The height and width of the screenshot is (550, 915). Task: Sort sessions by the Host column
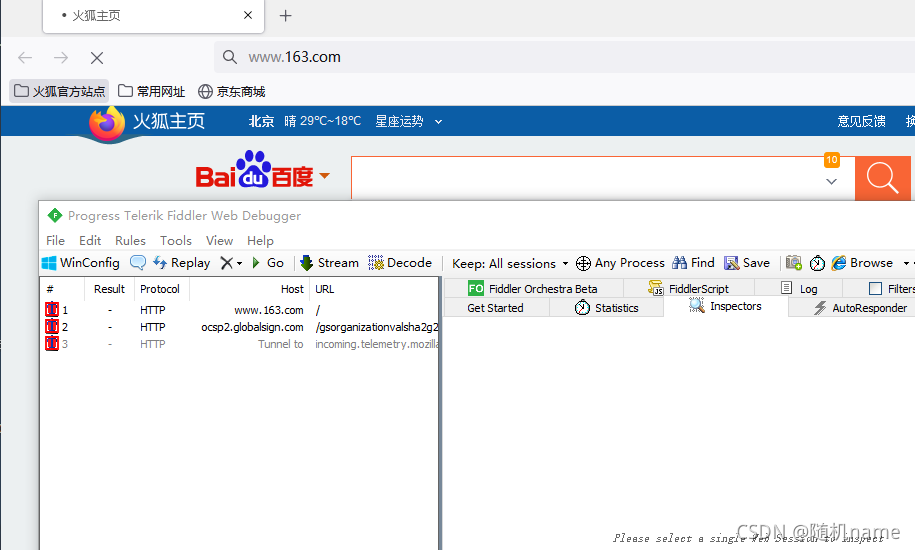[x=250, y=289]
